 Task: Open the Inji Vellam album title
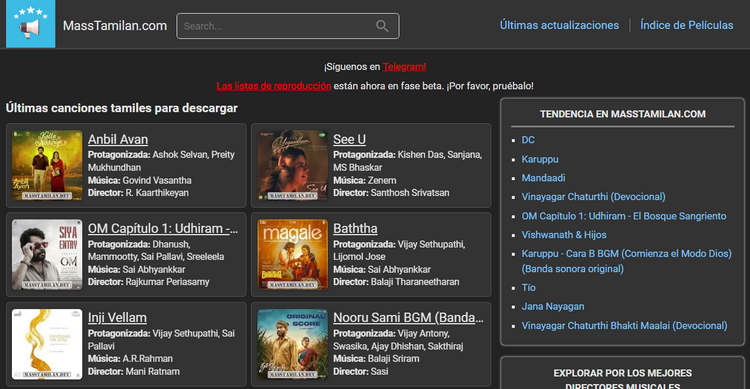[117, 317]
